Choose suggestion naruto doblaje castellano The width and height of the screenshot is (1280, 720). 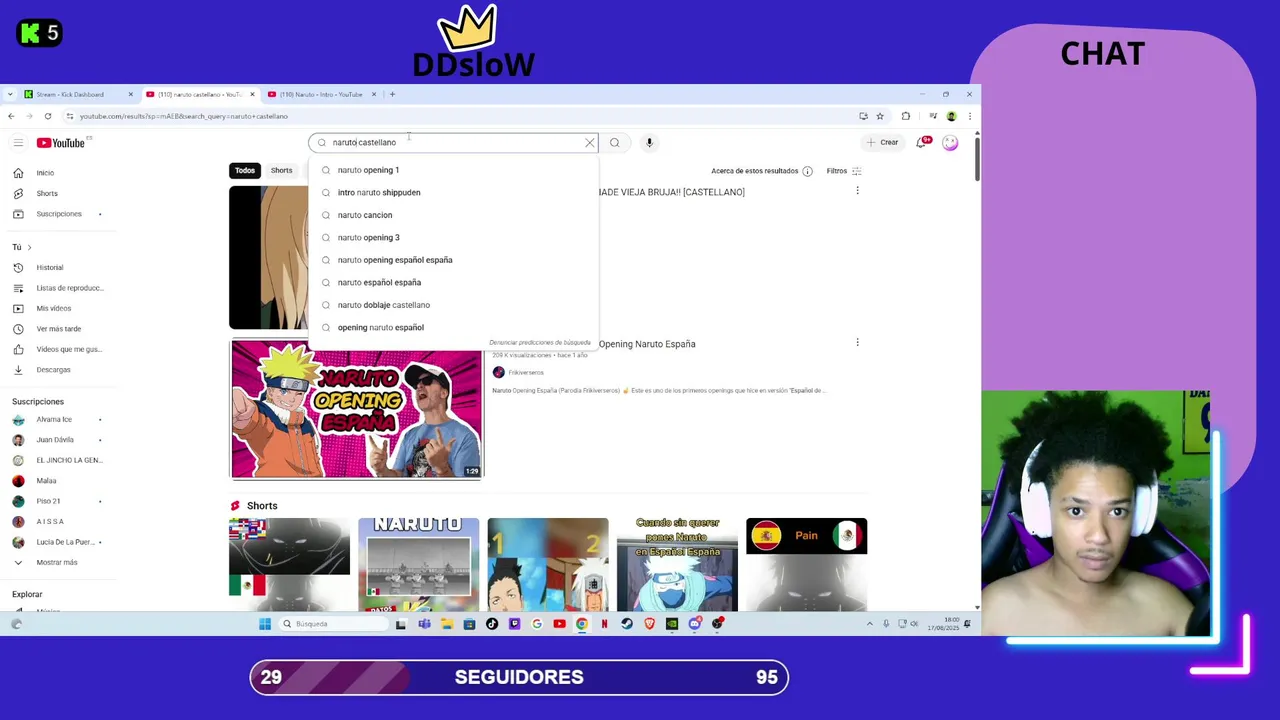(x=453, y=305)
